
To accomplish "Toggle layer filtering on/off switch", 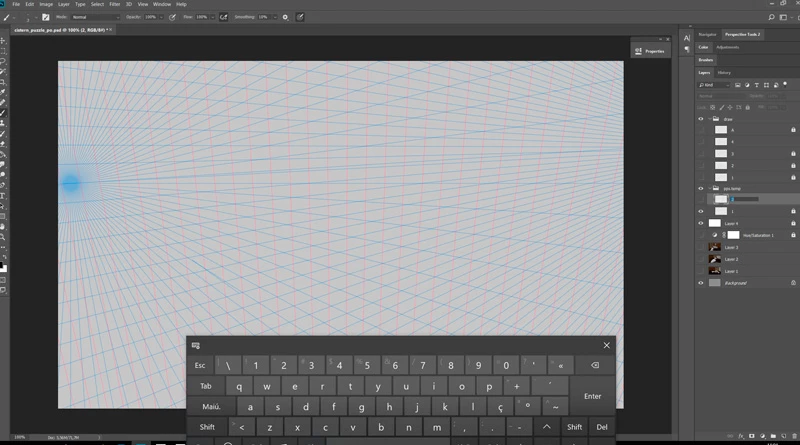I will pos(785,84).
